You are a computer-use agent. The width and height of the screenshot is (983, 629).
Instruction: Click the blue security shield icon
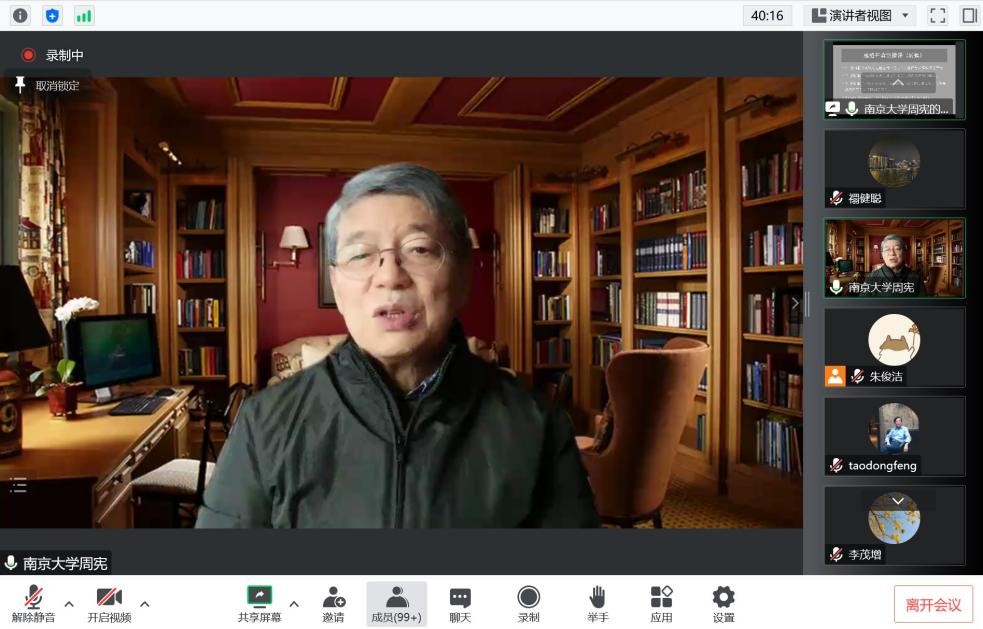point(52,15)
